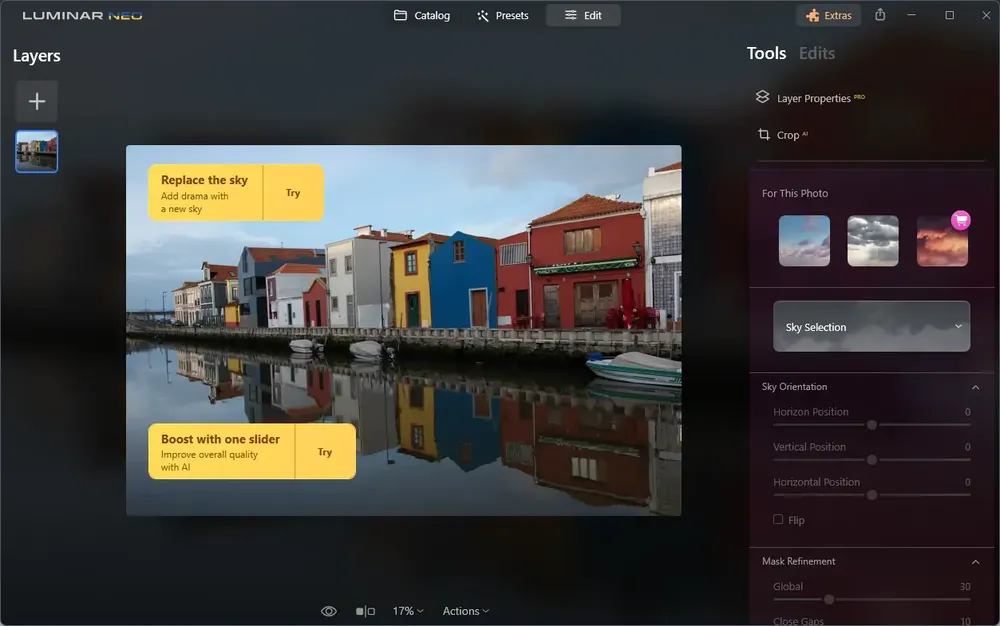The height and width of the screenshot is (626, 1000).
Task: Collapse the Sky Orientation section
Action: 975,387
